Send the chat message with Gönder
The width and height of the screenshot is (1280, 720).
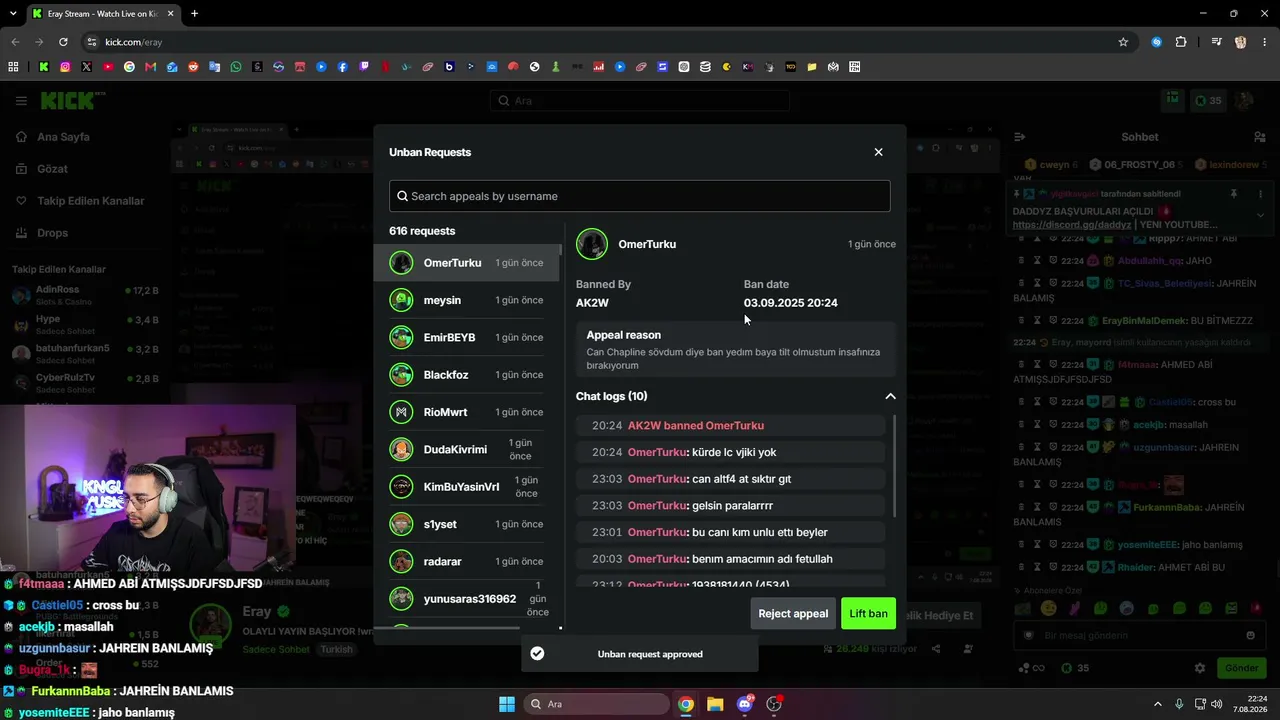[x=1242, y=668]
